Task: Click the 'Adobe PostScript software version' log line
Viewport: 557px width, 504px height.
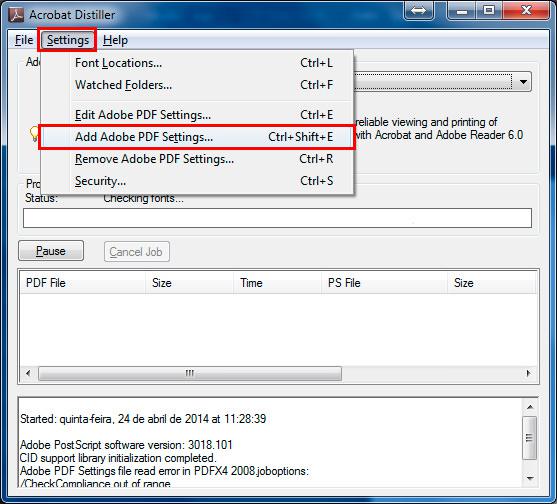Action: [126, 445]
